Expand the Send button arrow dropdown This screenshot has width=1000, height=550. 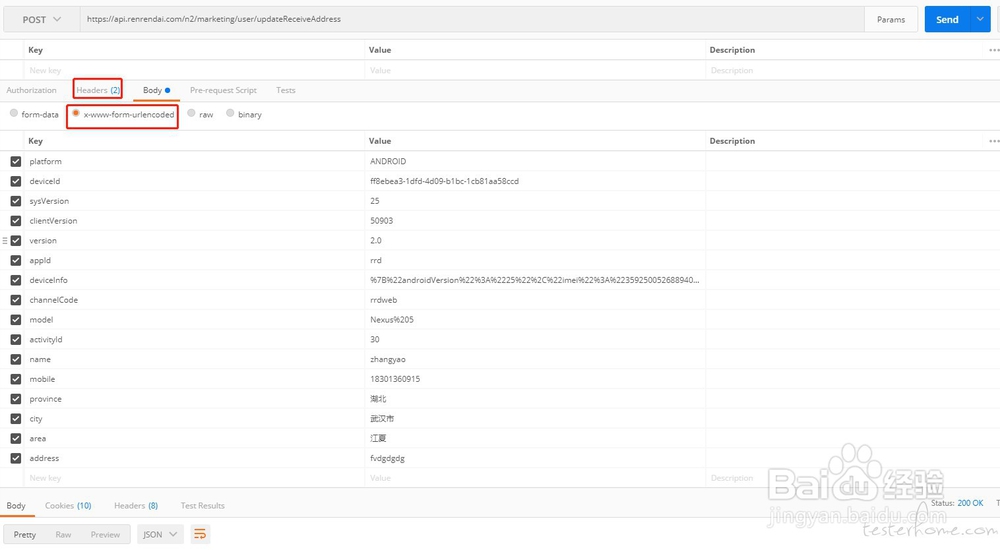[980, 19]
